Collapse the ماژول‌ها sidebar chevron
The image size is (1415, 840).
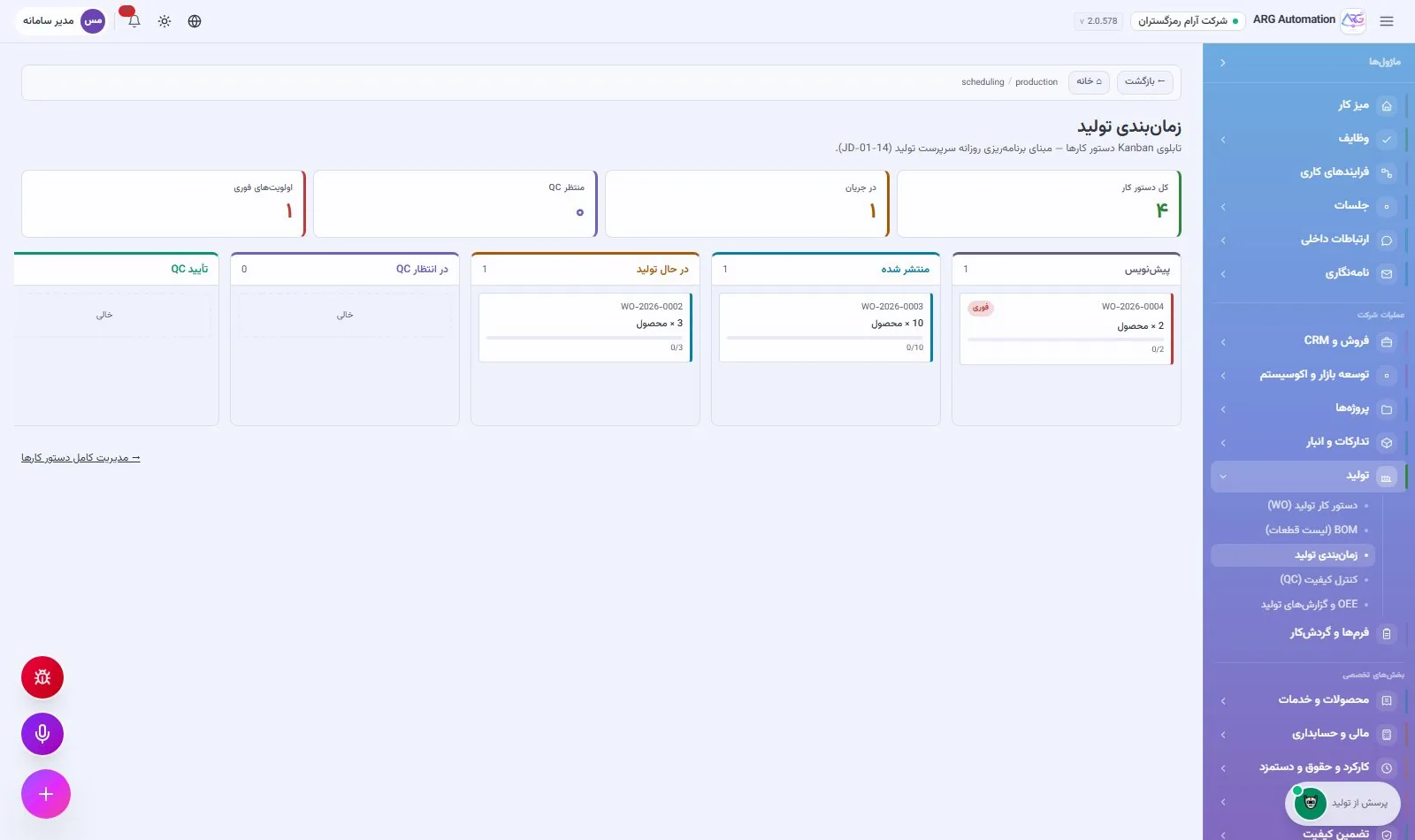pyautogui.click(x=1223, y=63)
